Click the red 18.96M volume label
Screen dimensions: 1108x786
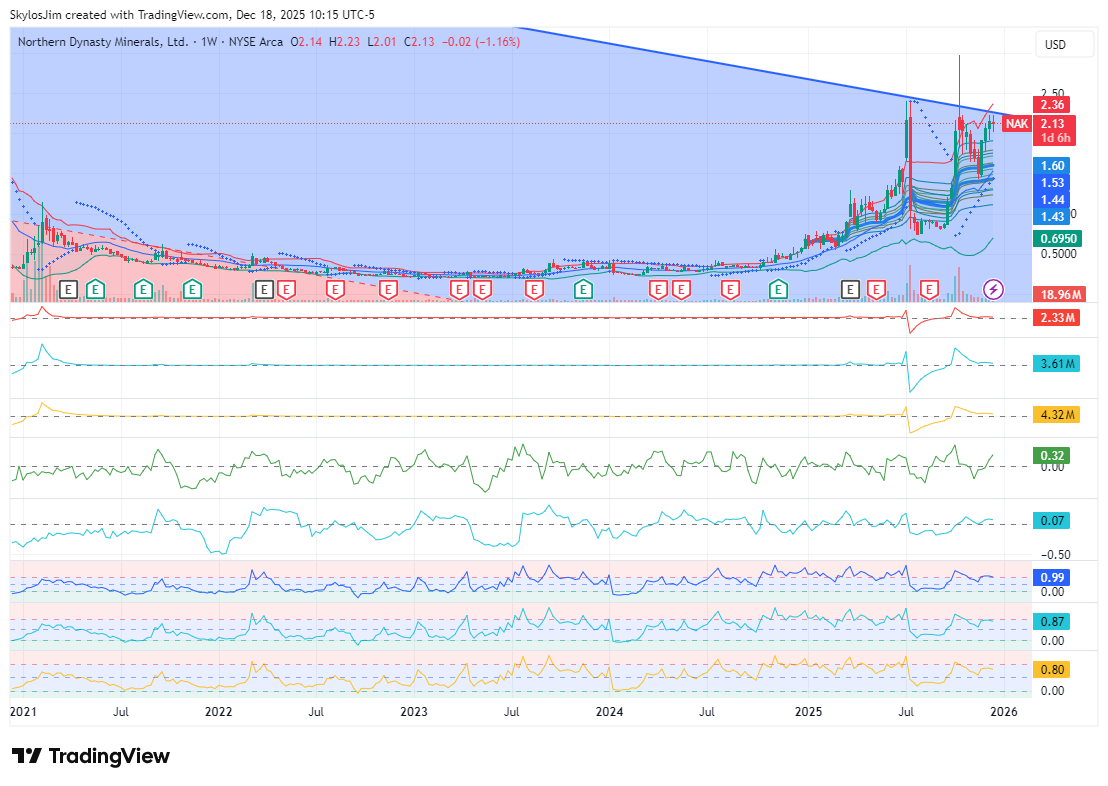click(x=1061, y=294)
